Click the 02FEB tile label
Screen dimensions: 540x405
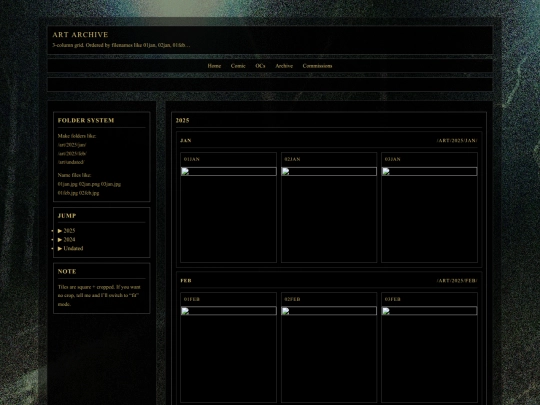(x=292, y=299)
